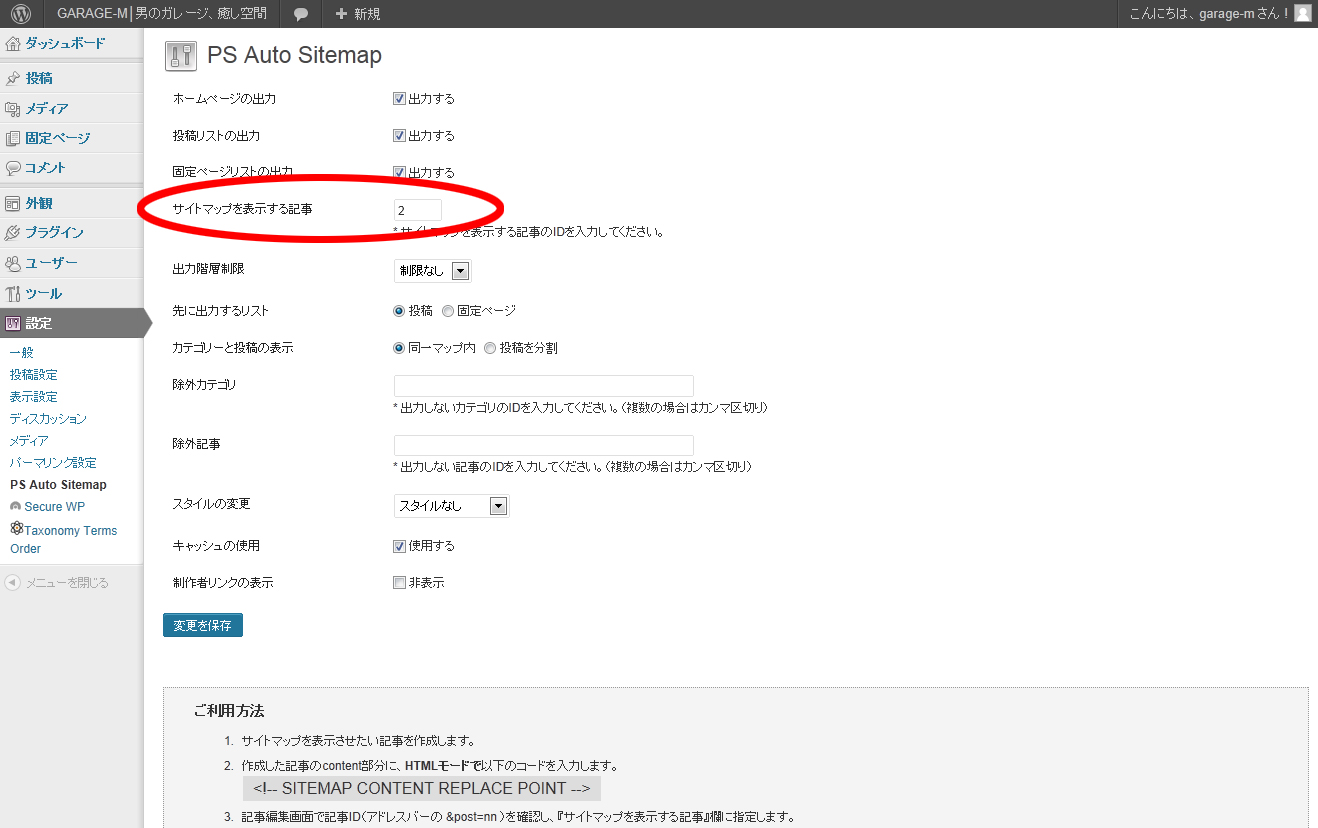This screenshot has height=828, width=1318.
Task: Click the PS Auto Sitemap heading icon
Action: [x=181, y=56]
